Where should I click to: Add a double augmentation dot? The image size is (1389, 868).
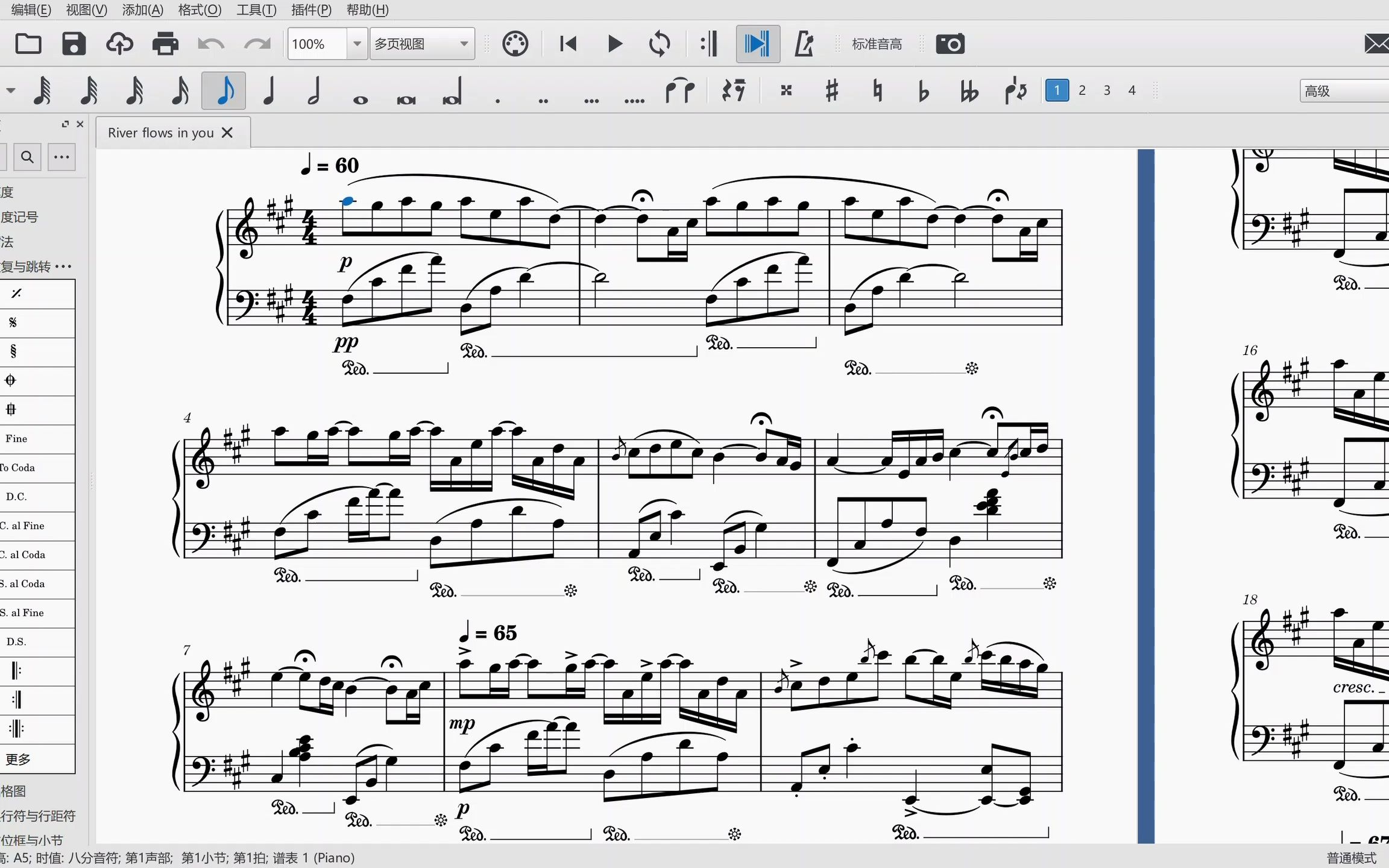tap(543, 101)
